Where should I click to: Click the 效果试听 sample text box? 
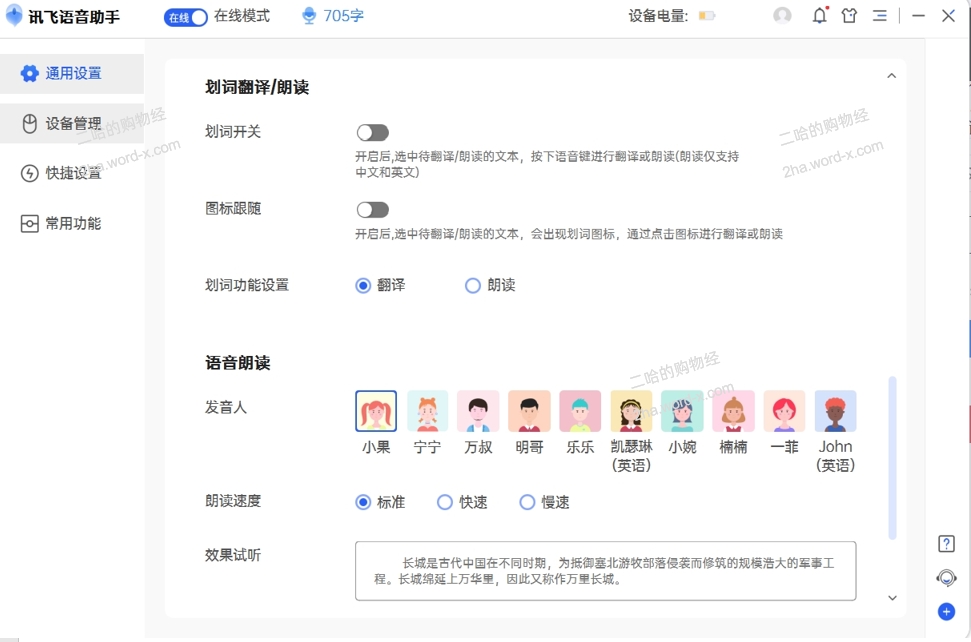coord(605,571)
